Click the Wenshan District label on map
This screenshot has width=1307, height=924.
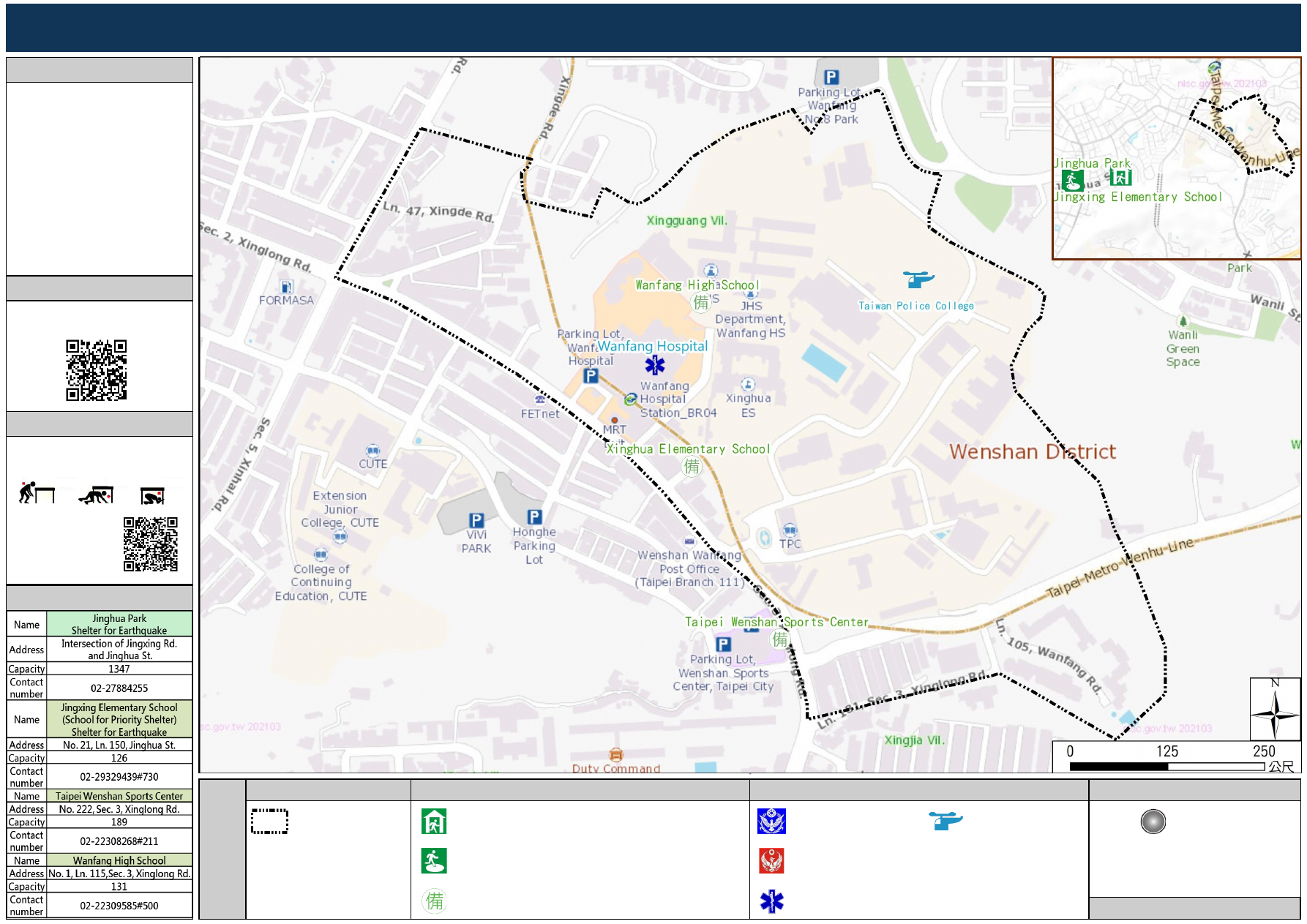point(1033,451)
